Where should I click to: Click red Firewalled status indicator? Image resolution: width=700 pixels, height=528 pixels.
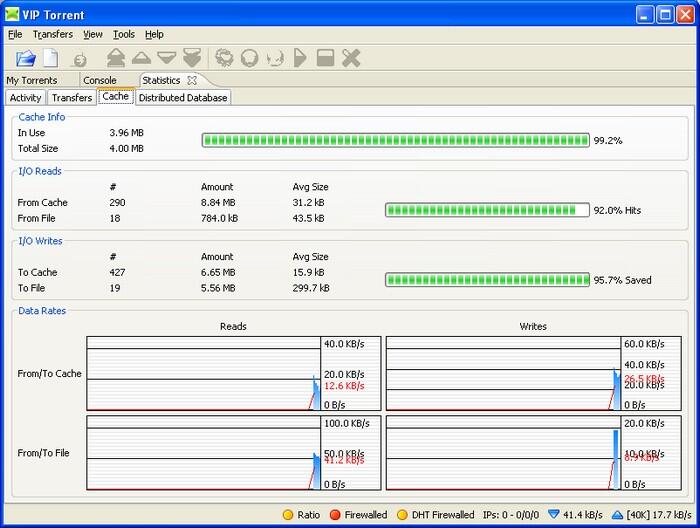tap(335, 515)
